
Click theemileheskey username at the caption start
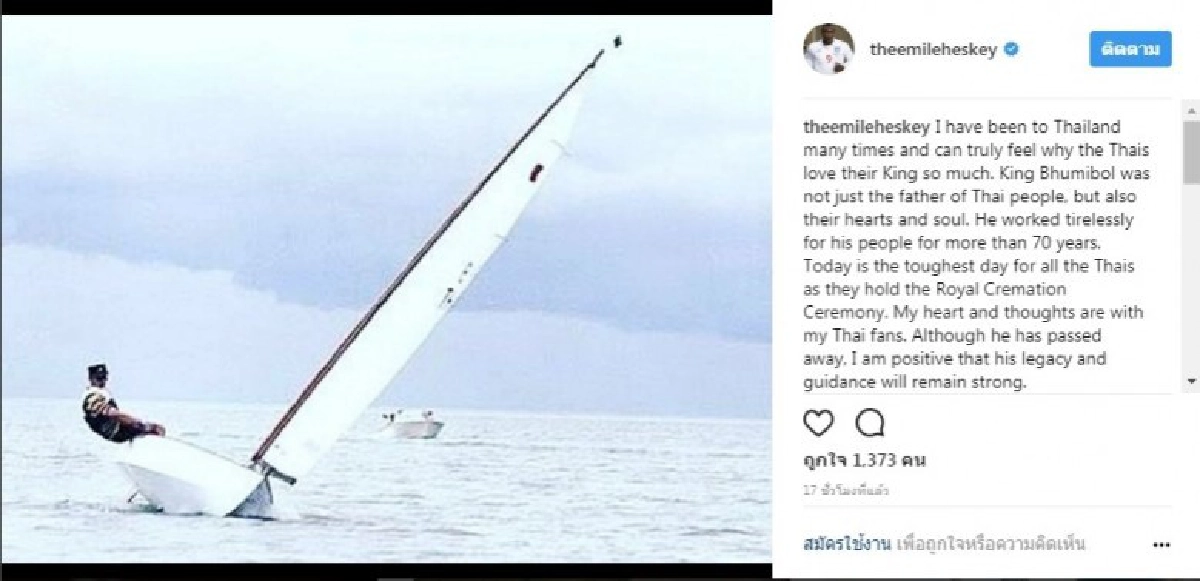866,128
